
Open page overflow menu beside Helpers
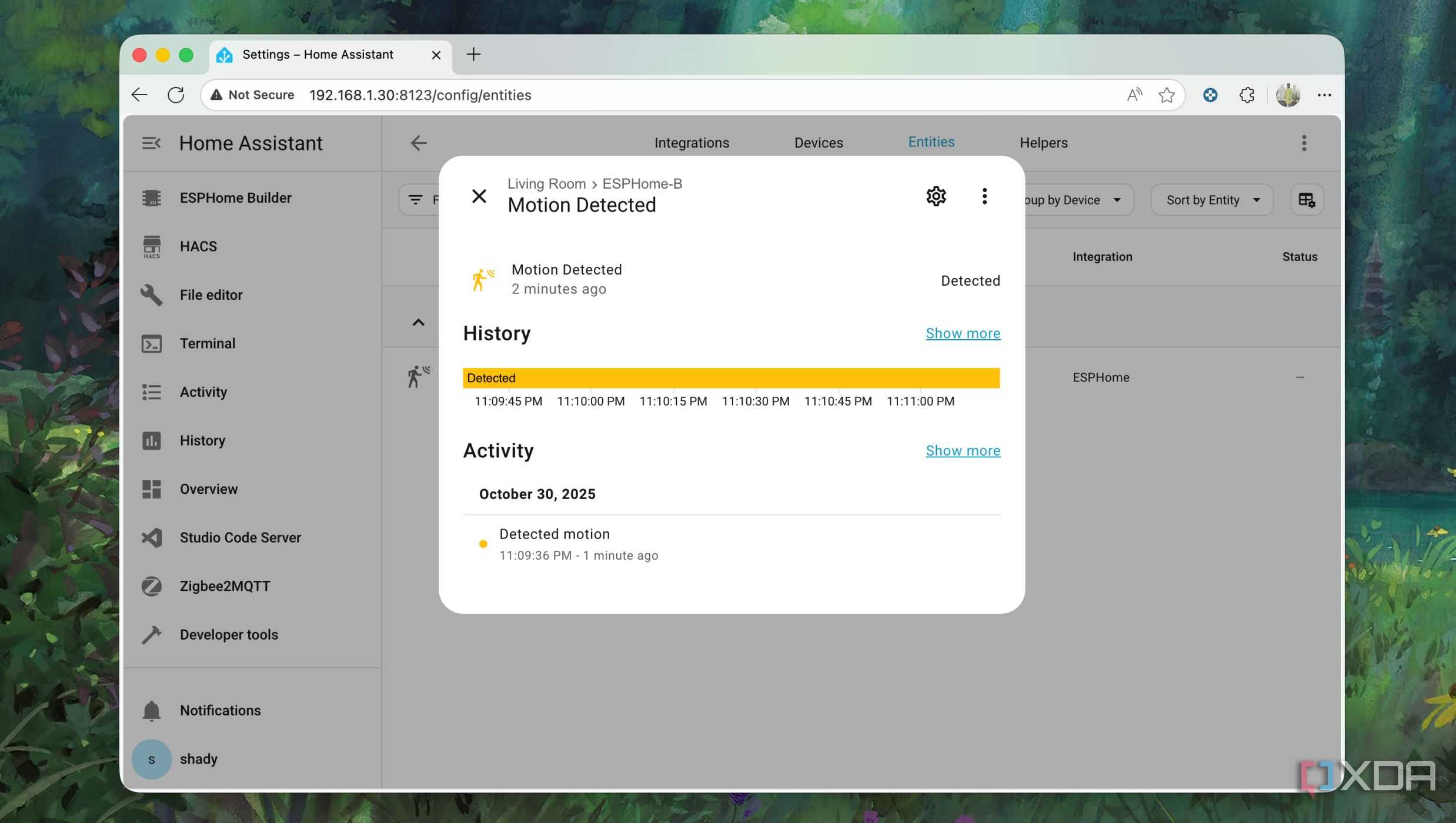(x=1304, y=143)
